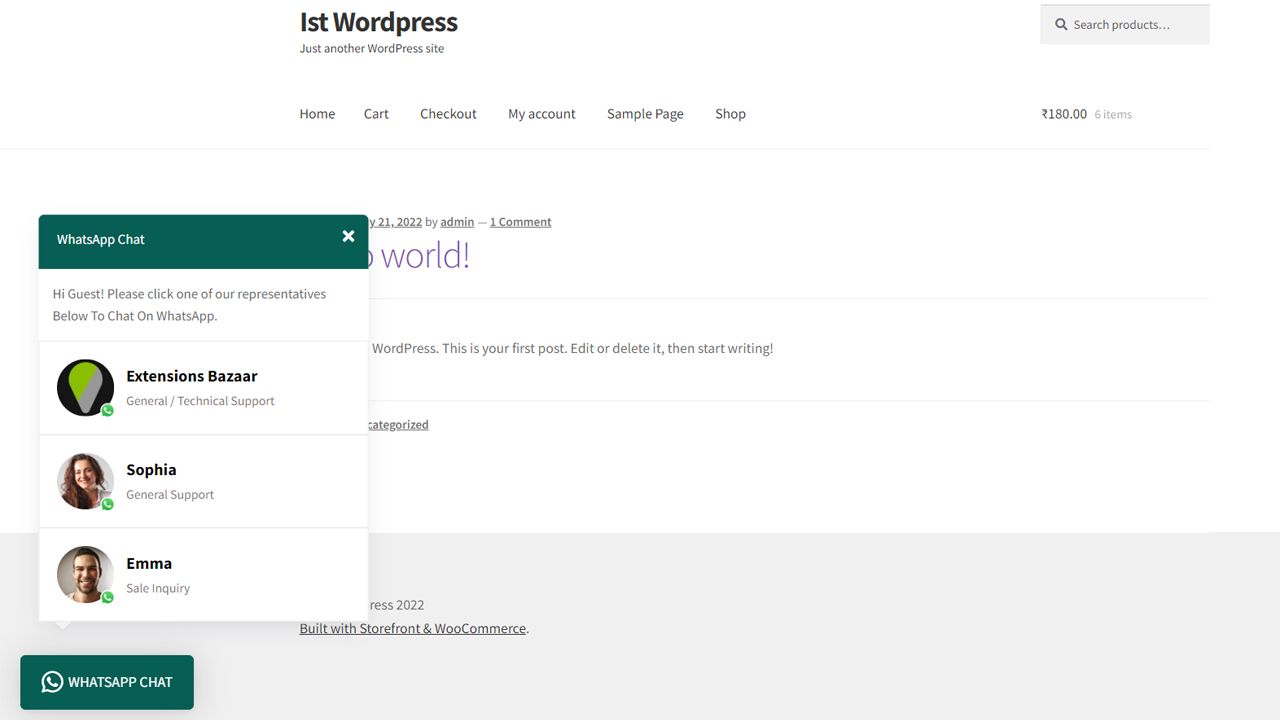Start chat with Sophia
Screen dimensions: 1280x720
click(203, 481)
